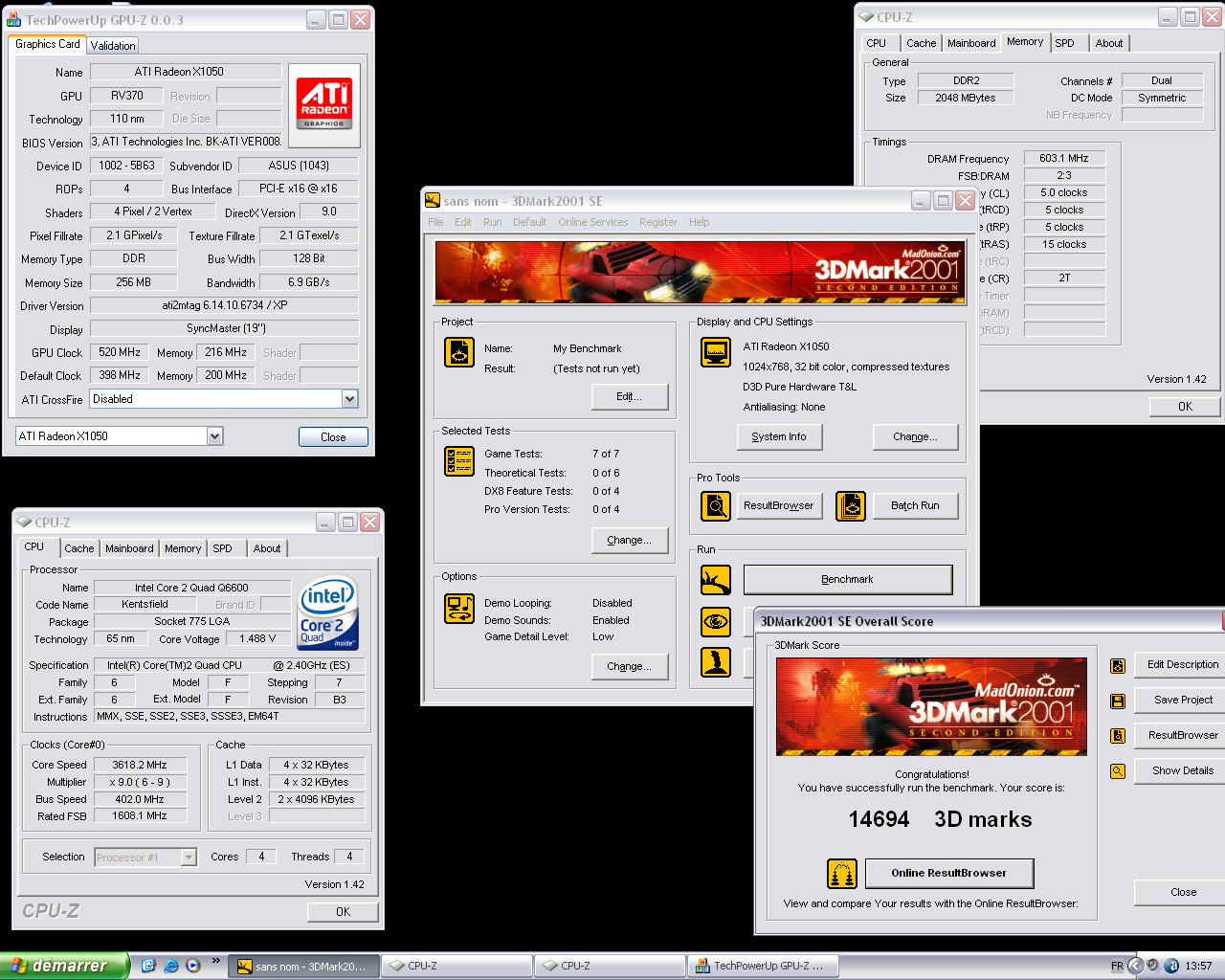Image resolution: width=1225 pixels, height=980 pixels.
Task: Expand the quick launch chevron on taskbar
Action: pyautogui.click(x=215, y=961)
